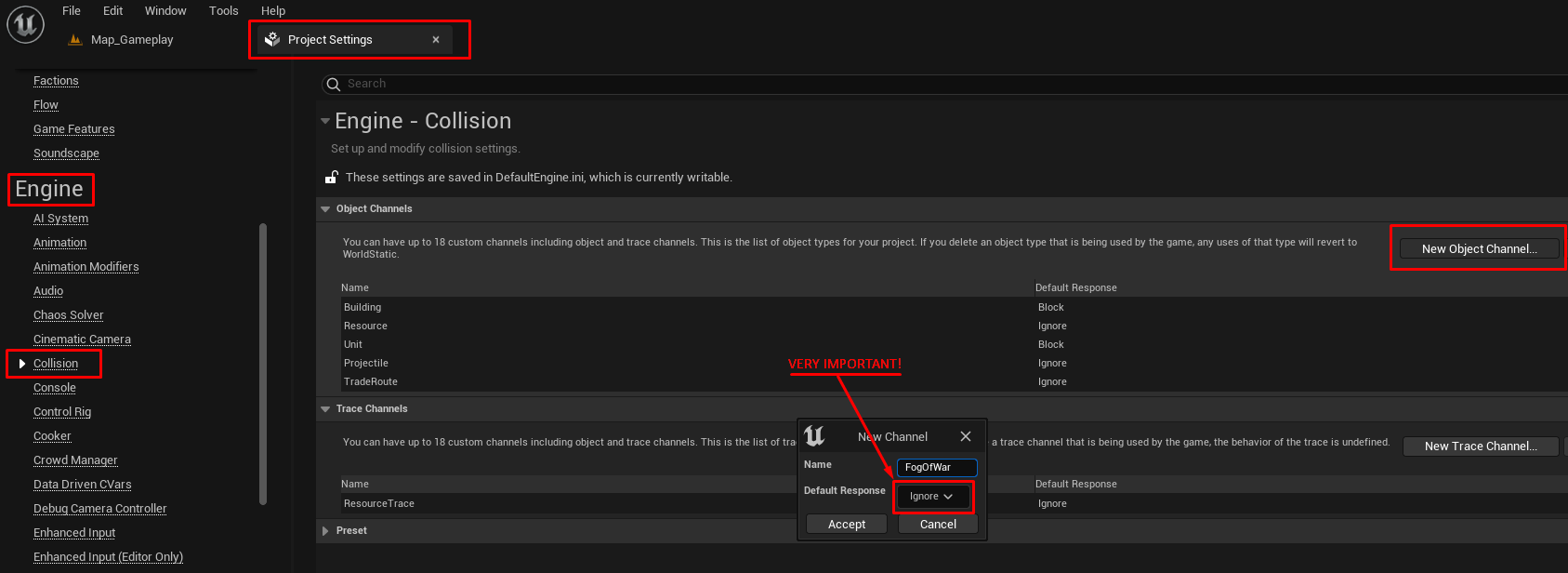
Task: Collapse the Object Channels section
Action: pyautogui.click(x=325, y=209)
